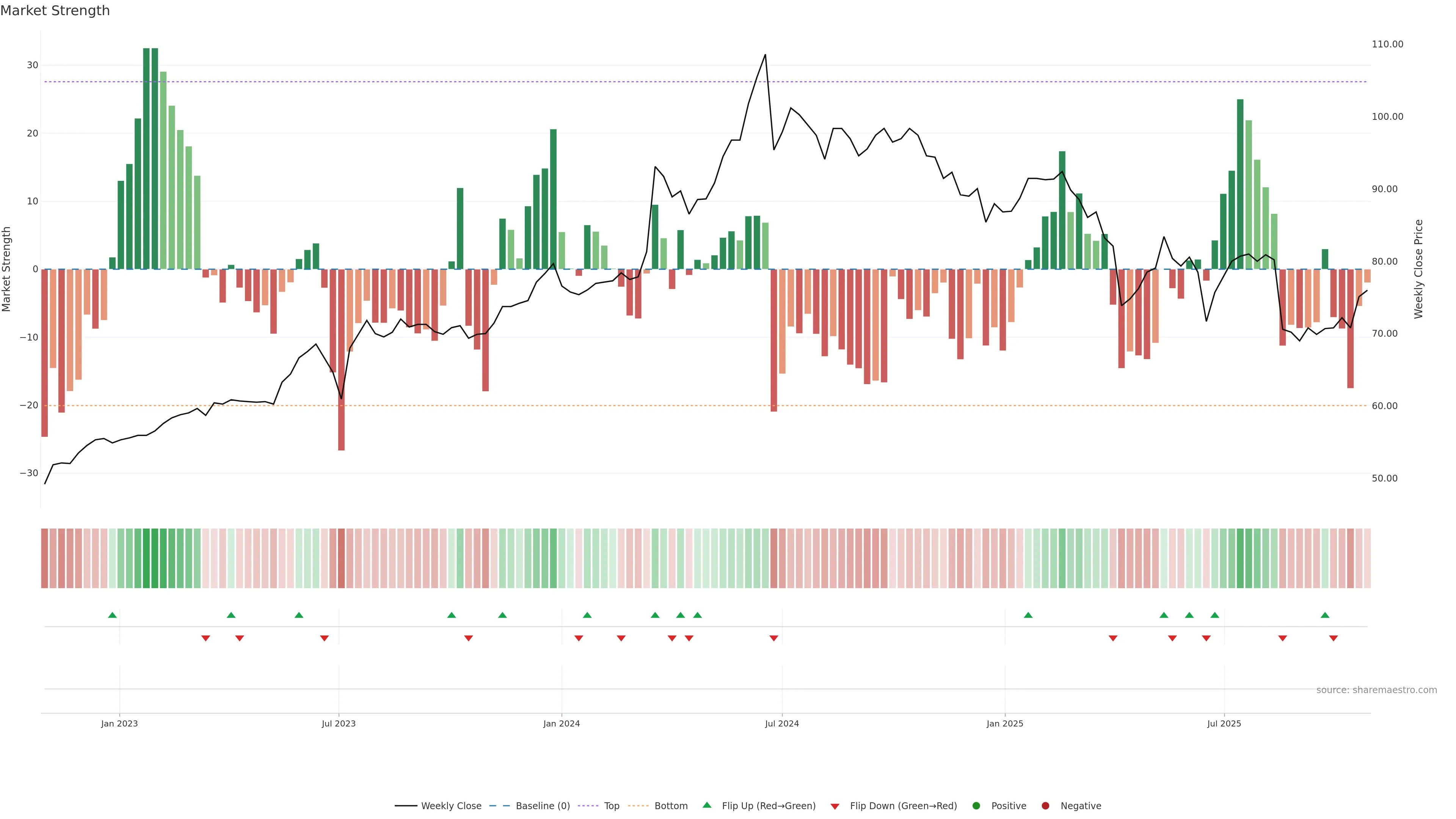The height and width of the screenshot is (819, 1456).
Task: Click the Negative red circle legend icon
Action: pyautogui.click(x=1045, y=806)
